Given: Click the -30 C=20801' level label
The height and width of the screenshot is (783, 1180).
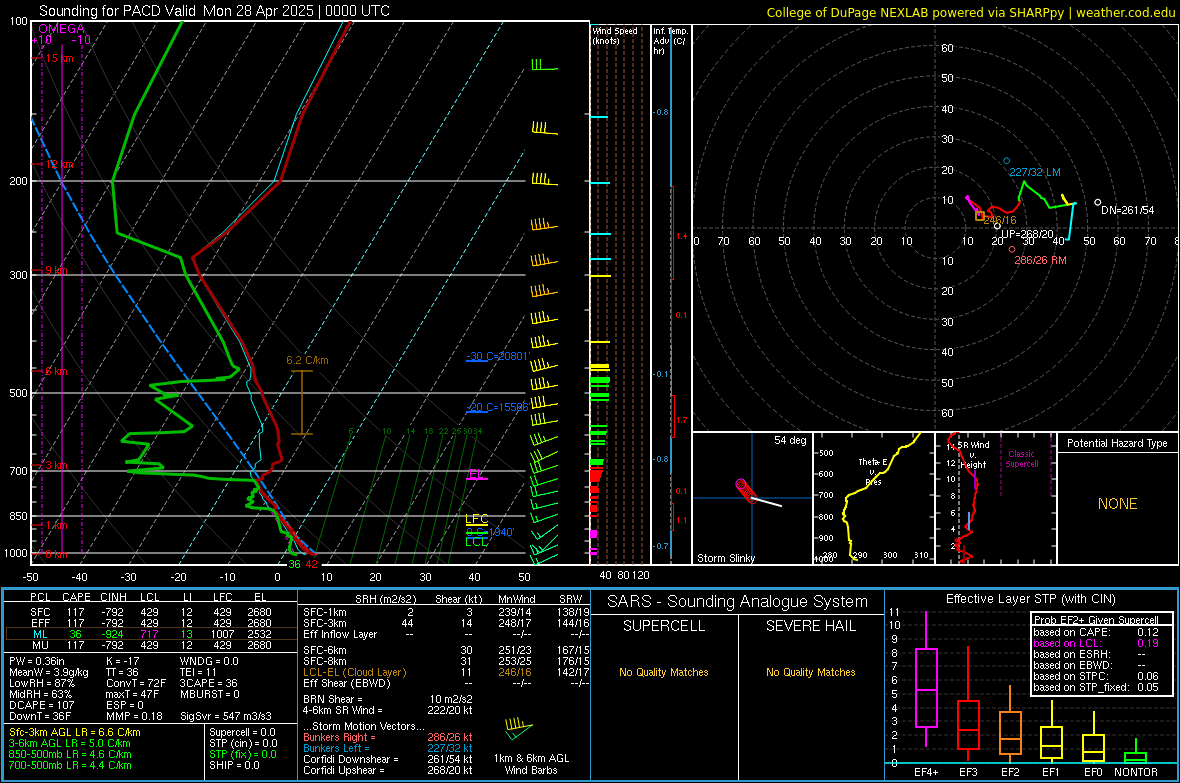Looking at the screenshot, I should tap(498, 356).
